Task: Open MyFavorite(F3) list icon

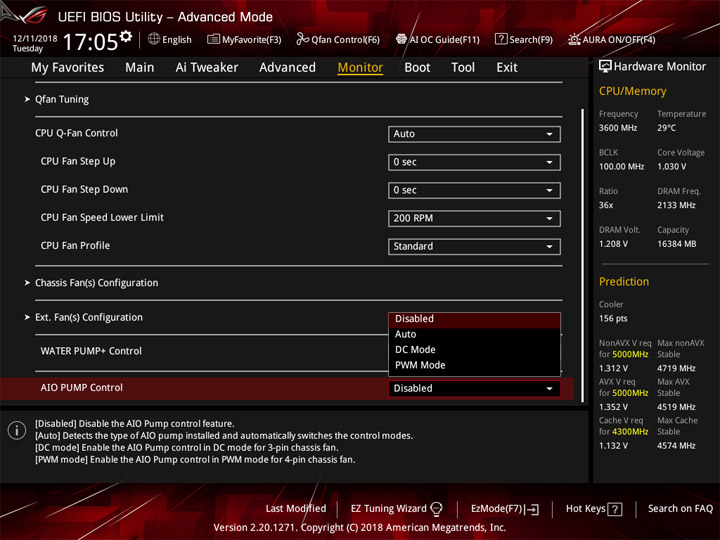Action: pyautogui.click(x=213, y=39)
